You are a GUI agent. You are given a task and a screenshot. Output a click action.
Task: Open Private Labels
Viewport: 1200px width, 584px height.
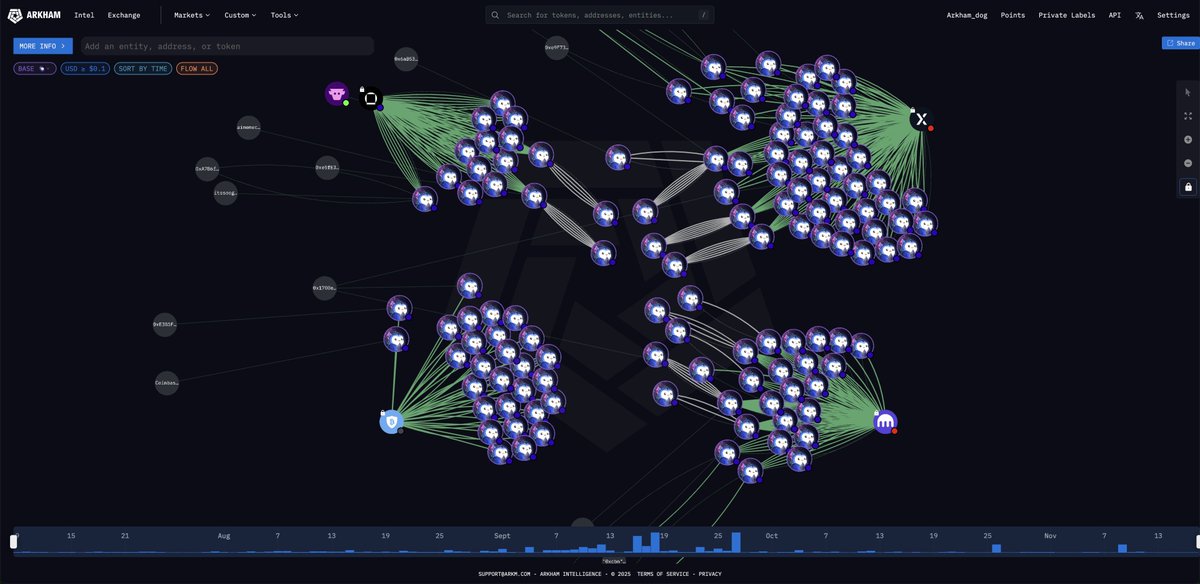tap(1066, 15)
